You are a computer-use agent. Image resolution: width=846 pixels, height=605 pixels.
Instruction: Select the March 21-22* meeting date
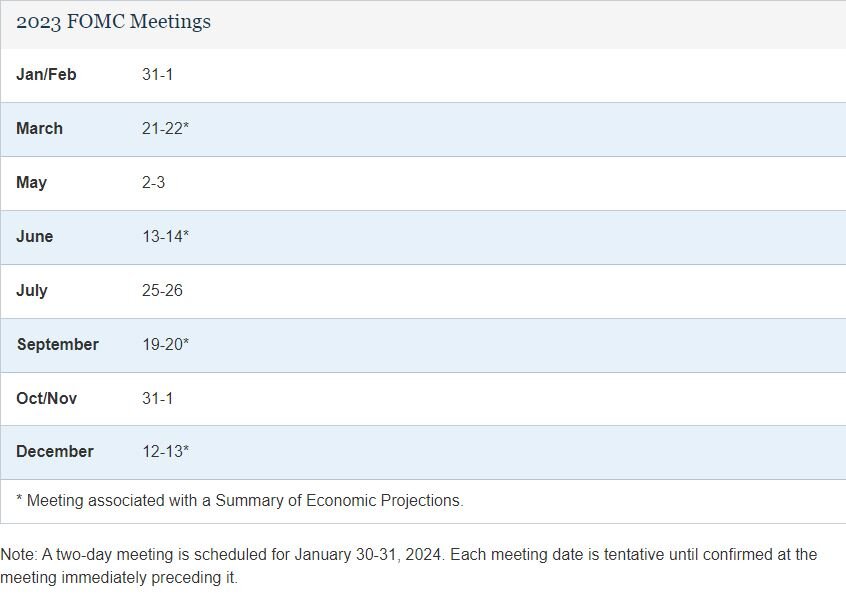[165, 129]
